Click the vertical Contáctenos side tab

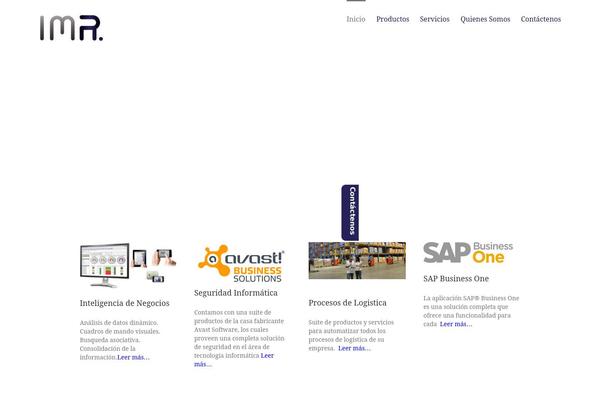[x=350, y=212]
